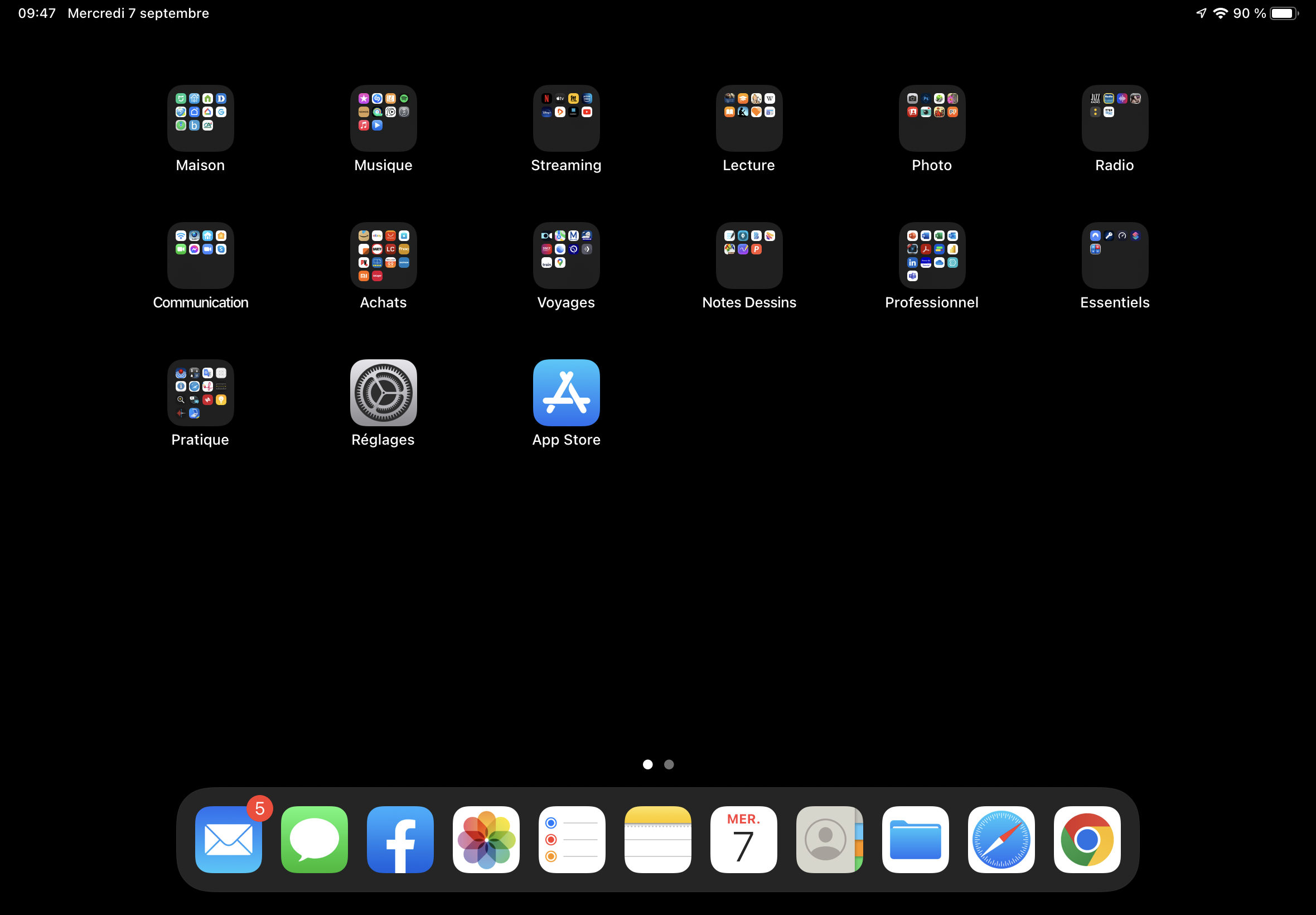Switch to second home screen page dot
The width and height of the screenshot is (1316, 915).
(669, 764)
